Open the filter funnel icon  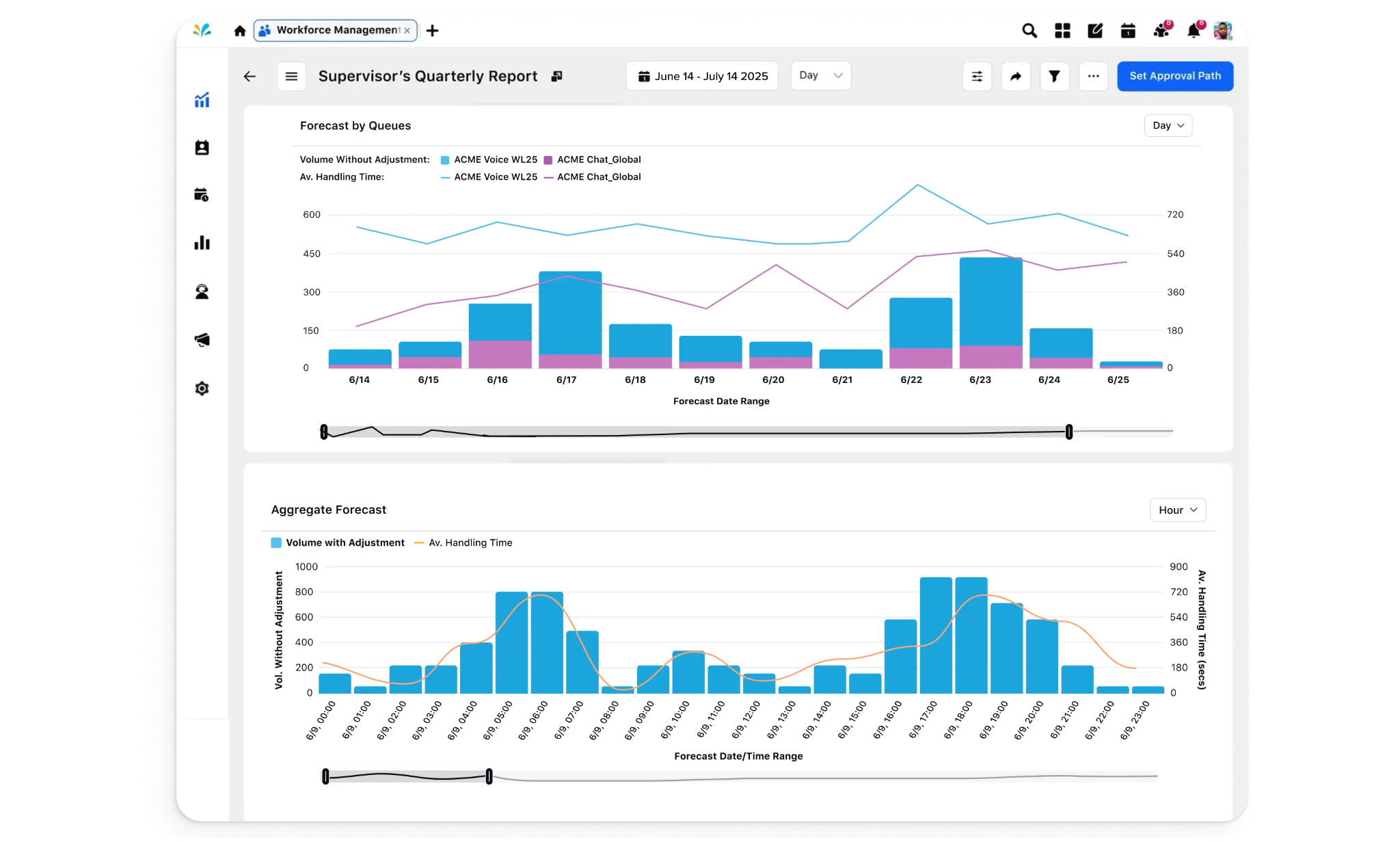point(1054,76)
